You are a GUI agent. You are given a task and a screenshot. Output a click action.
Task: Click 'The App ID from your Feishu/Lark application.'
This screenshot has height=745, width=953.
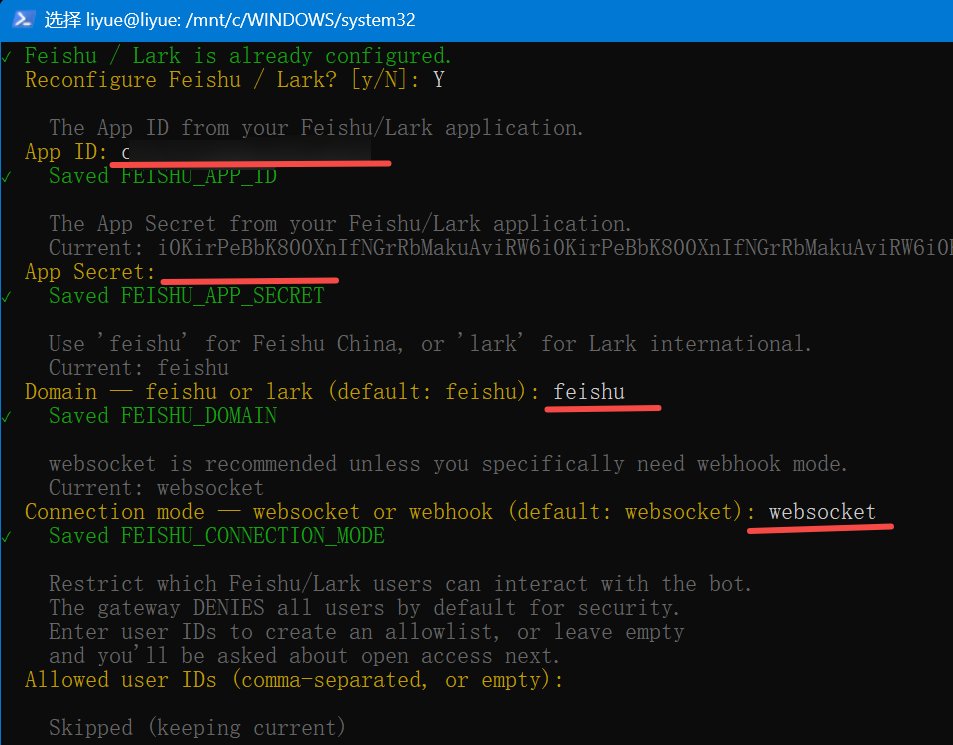(316, 128)
